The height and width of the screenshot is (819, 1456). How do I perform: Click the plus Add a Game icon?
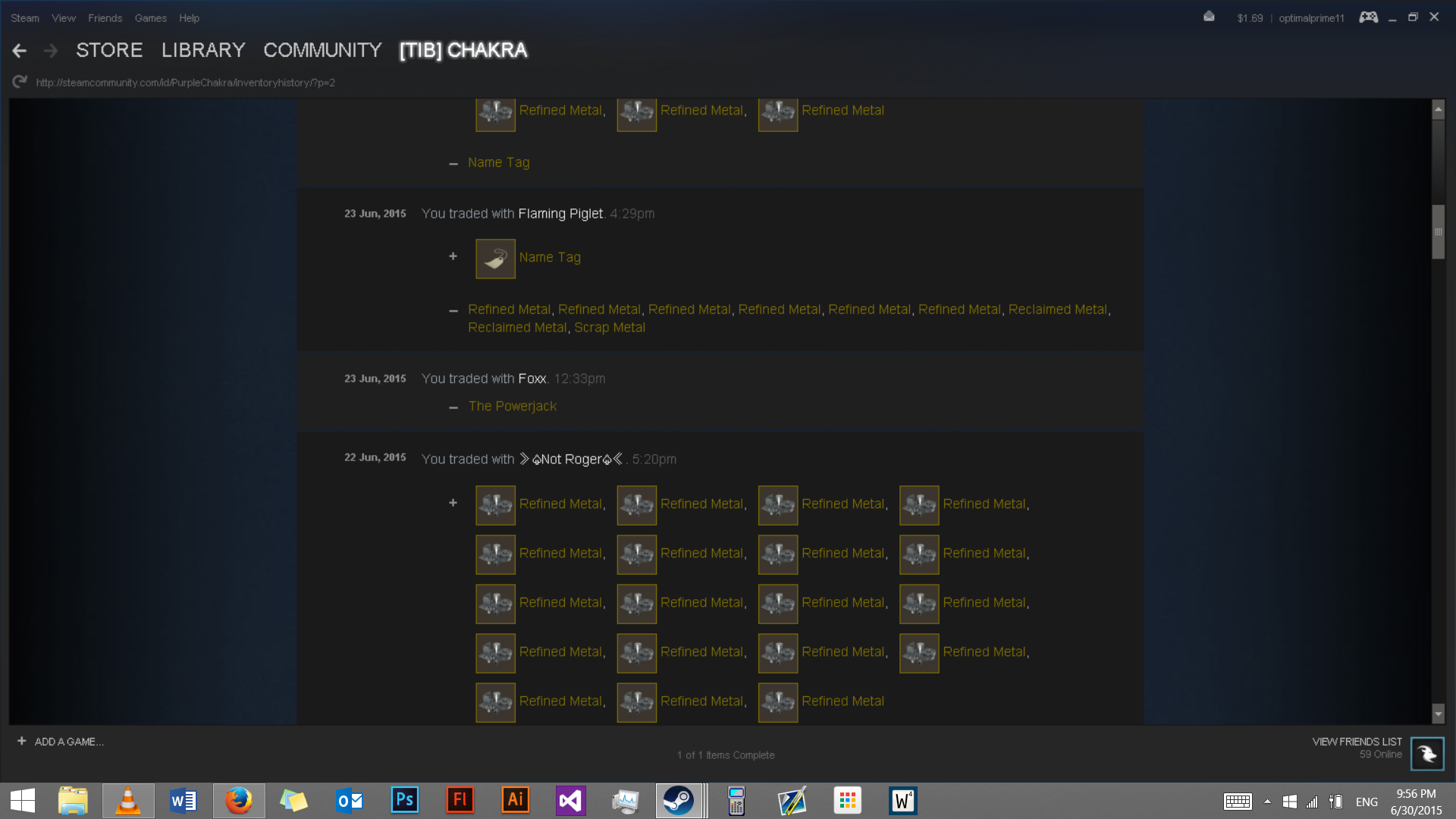[22, 741]
